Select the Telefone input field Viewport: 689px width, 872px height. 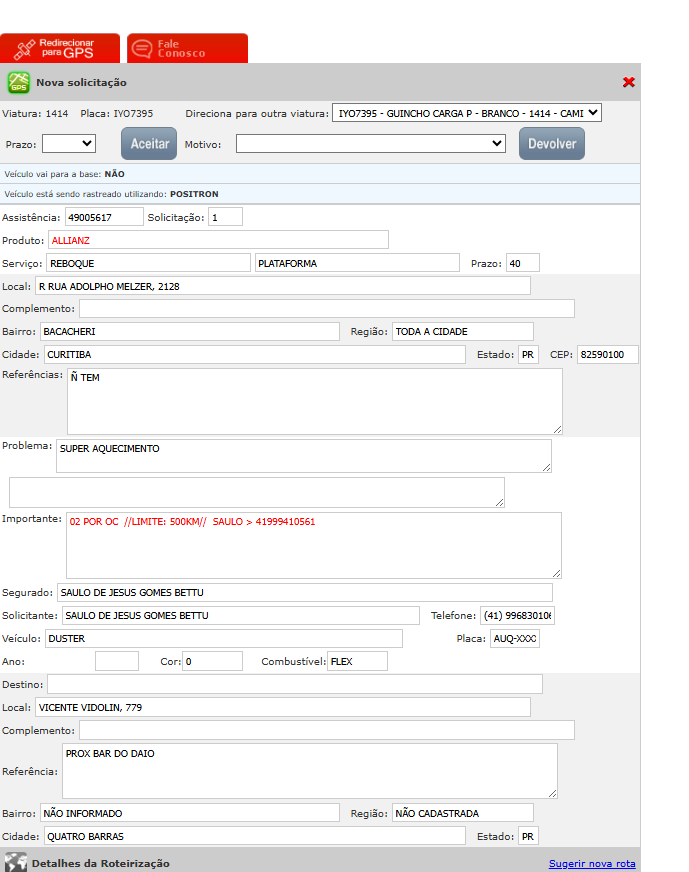[x=517, y=615]
